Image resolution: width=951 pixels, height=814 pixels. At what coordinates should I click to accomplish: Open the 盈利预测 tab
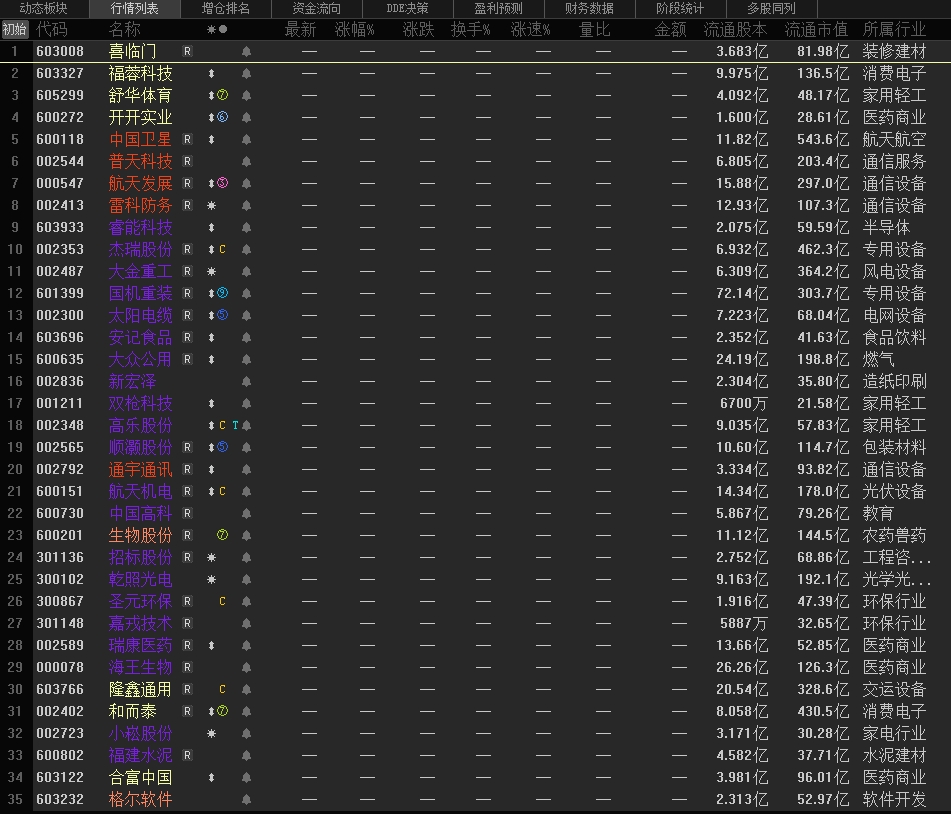(499, 8)
